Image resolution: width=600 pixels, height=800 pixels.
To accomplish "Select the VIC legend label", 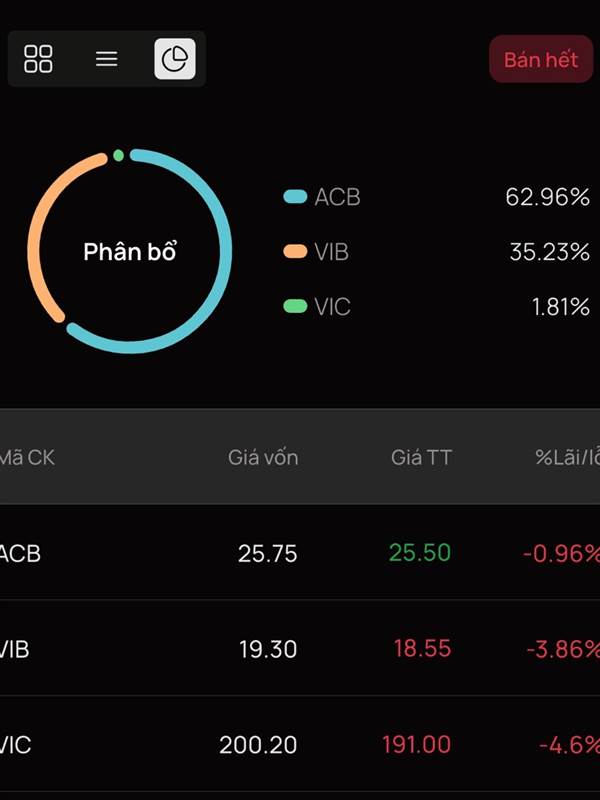I will (333, 306).
